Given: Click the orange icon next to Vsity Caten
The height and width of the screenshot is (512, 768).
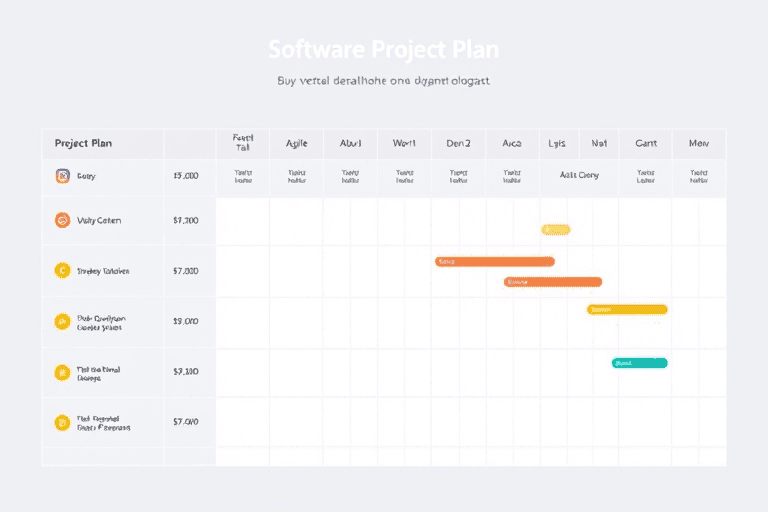Looking at the screenshot, I should [x=62, y=221].
